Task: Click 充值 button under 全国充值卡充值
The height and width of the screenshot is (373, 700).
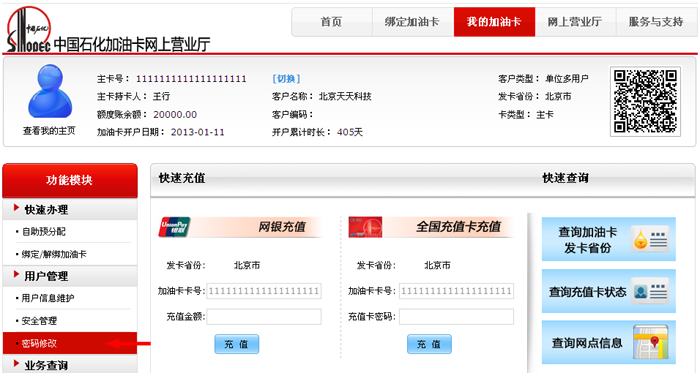Action: point(429,344)
